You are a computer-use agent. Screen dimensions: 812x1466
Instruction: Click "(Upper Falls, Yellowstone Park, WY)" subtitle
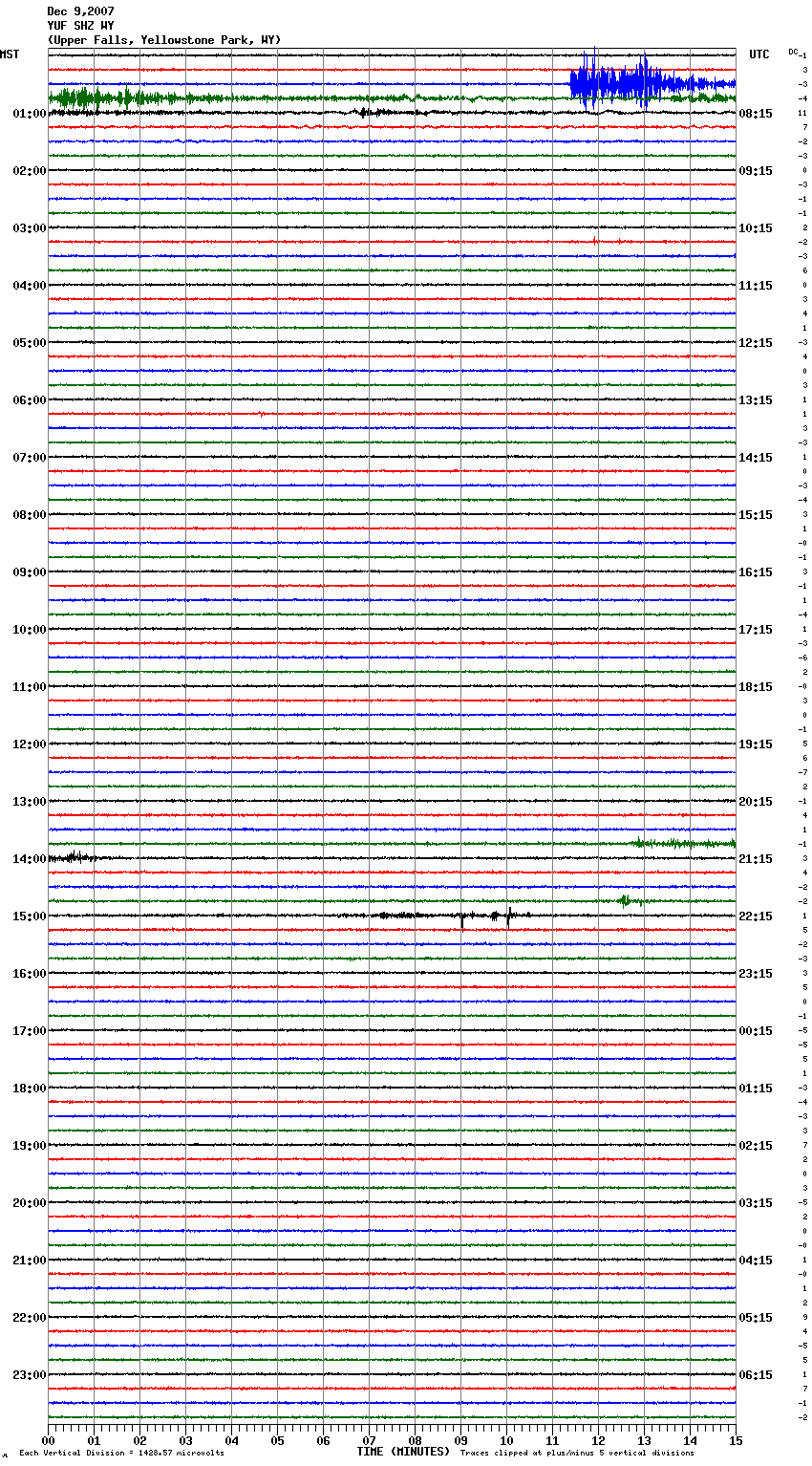(x=163, y=40)
